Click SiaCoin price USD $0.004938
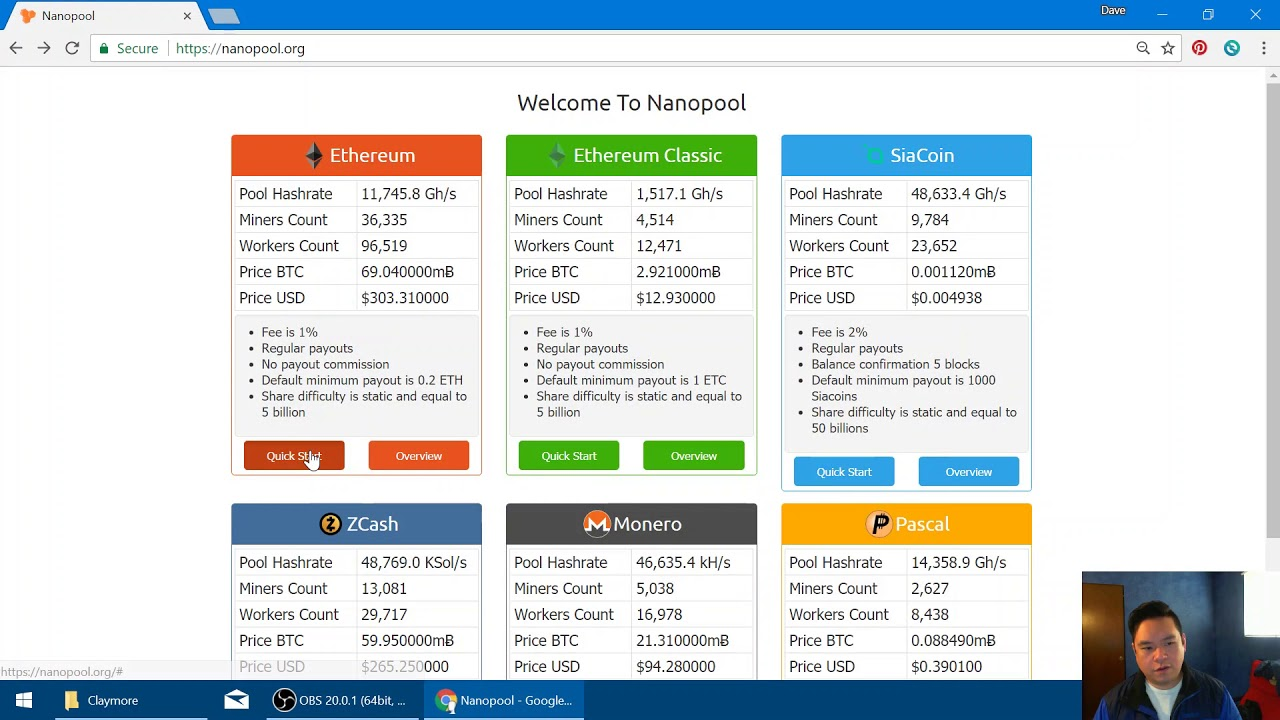 tap(946, 298)
